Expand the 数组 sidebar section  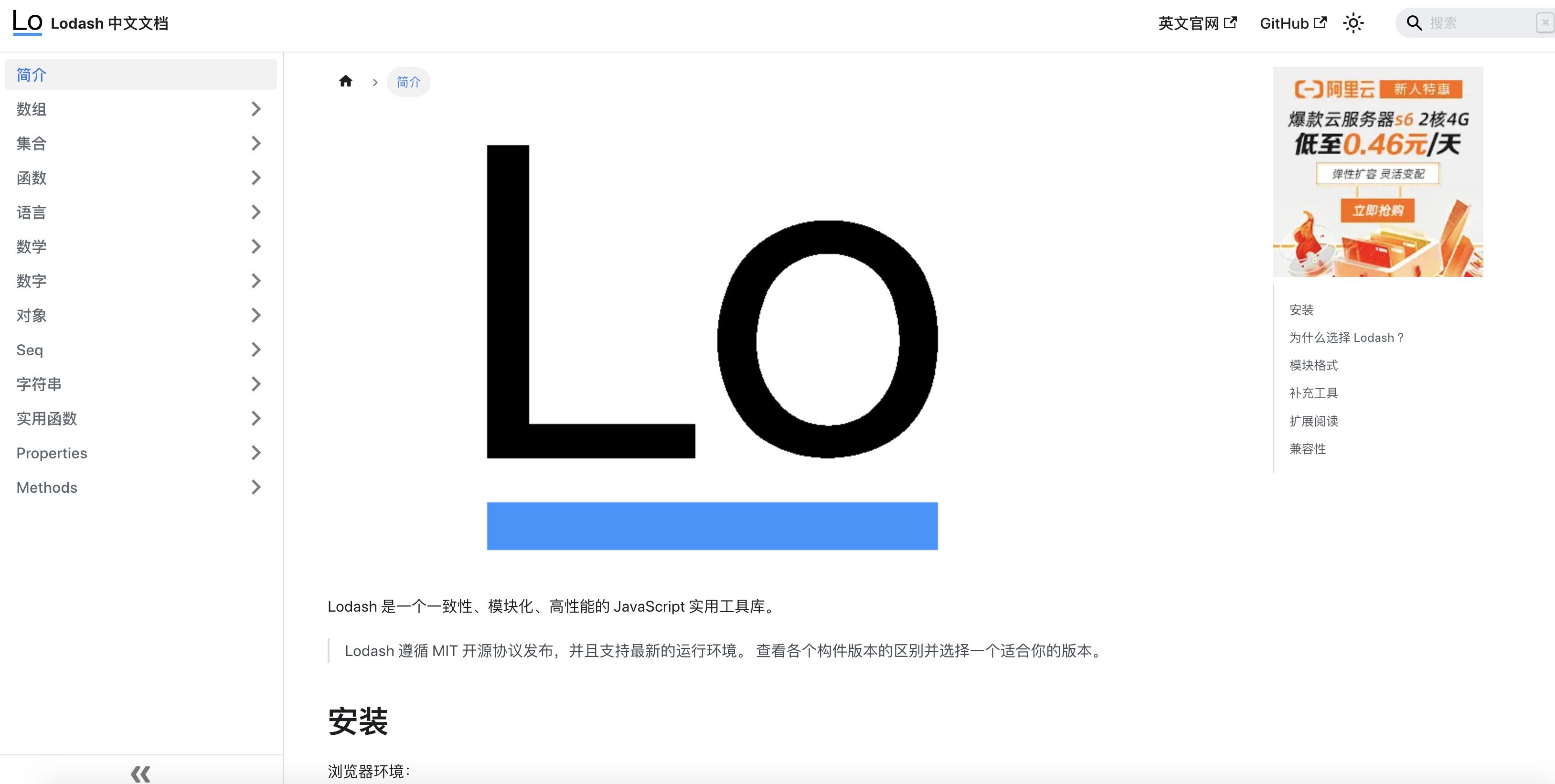256,109
